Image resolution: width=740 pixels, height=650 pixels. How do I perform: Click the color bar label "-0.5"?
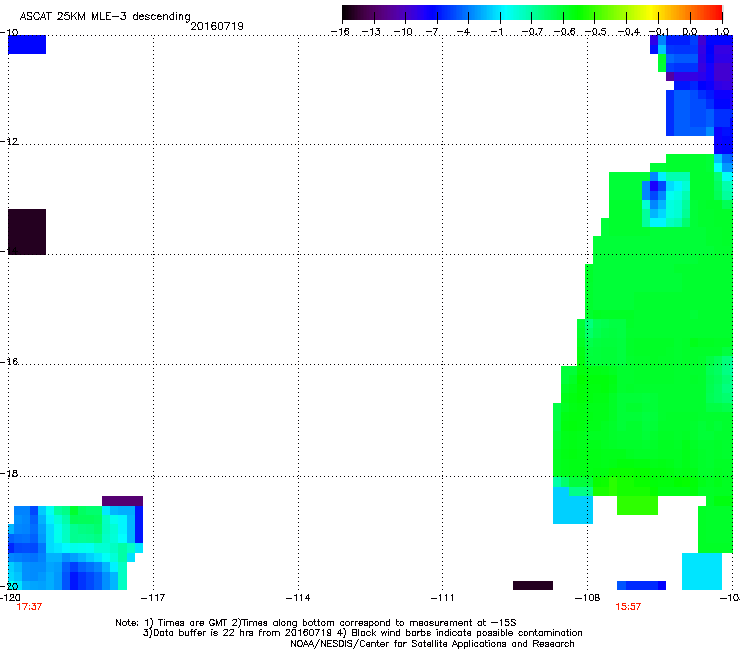pos(596,32)
